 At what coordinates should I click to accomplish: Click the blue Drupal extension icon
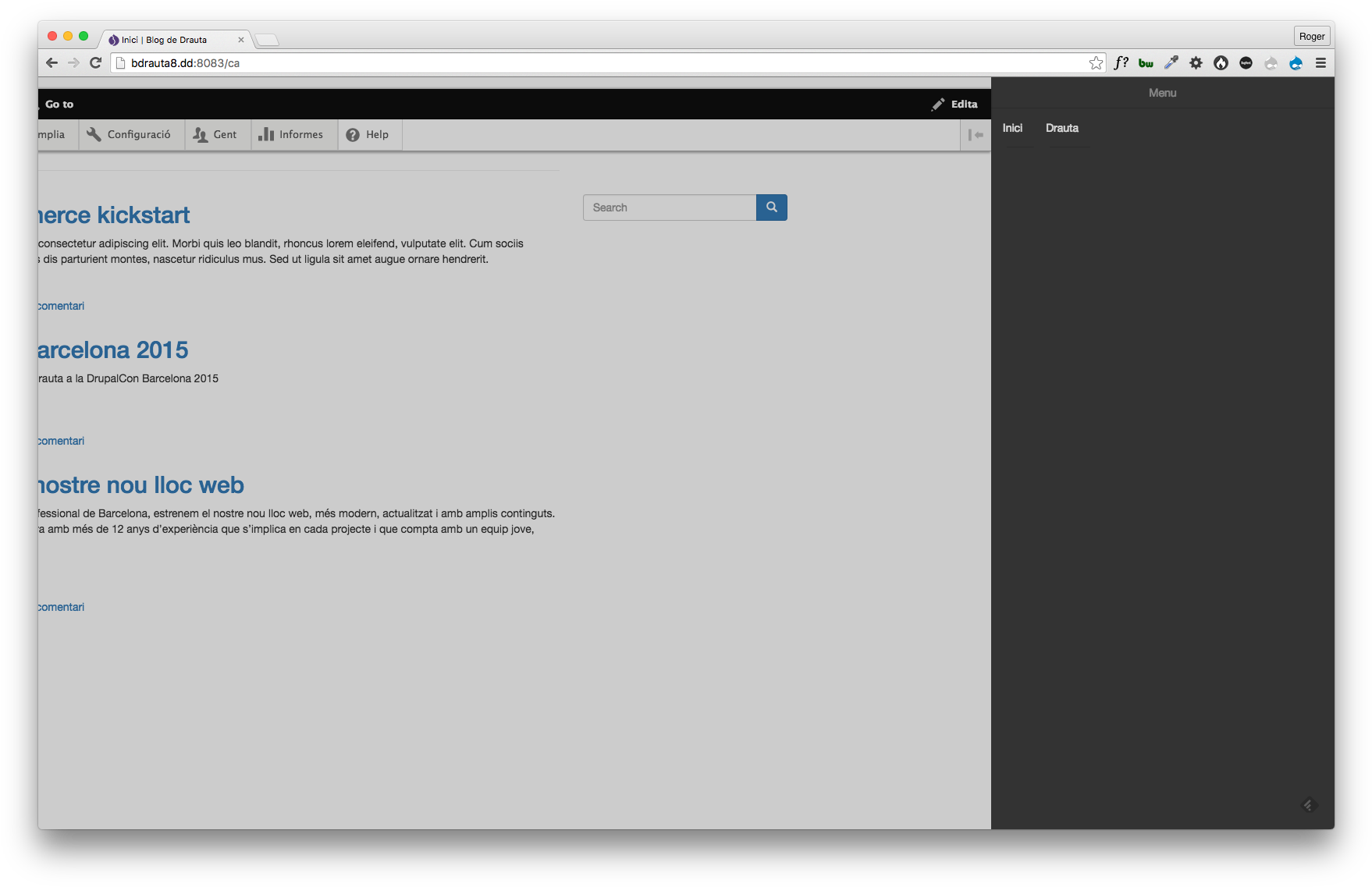coord(1296,63)
